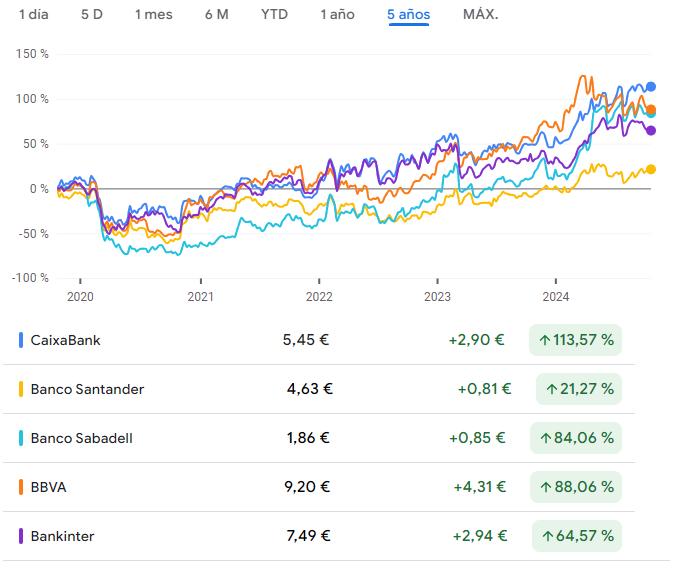Open the Banco Santander stock row
The height and width of the screenshot is (576, 673).
(87, 389)
